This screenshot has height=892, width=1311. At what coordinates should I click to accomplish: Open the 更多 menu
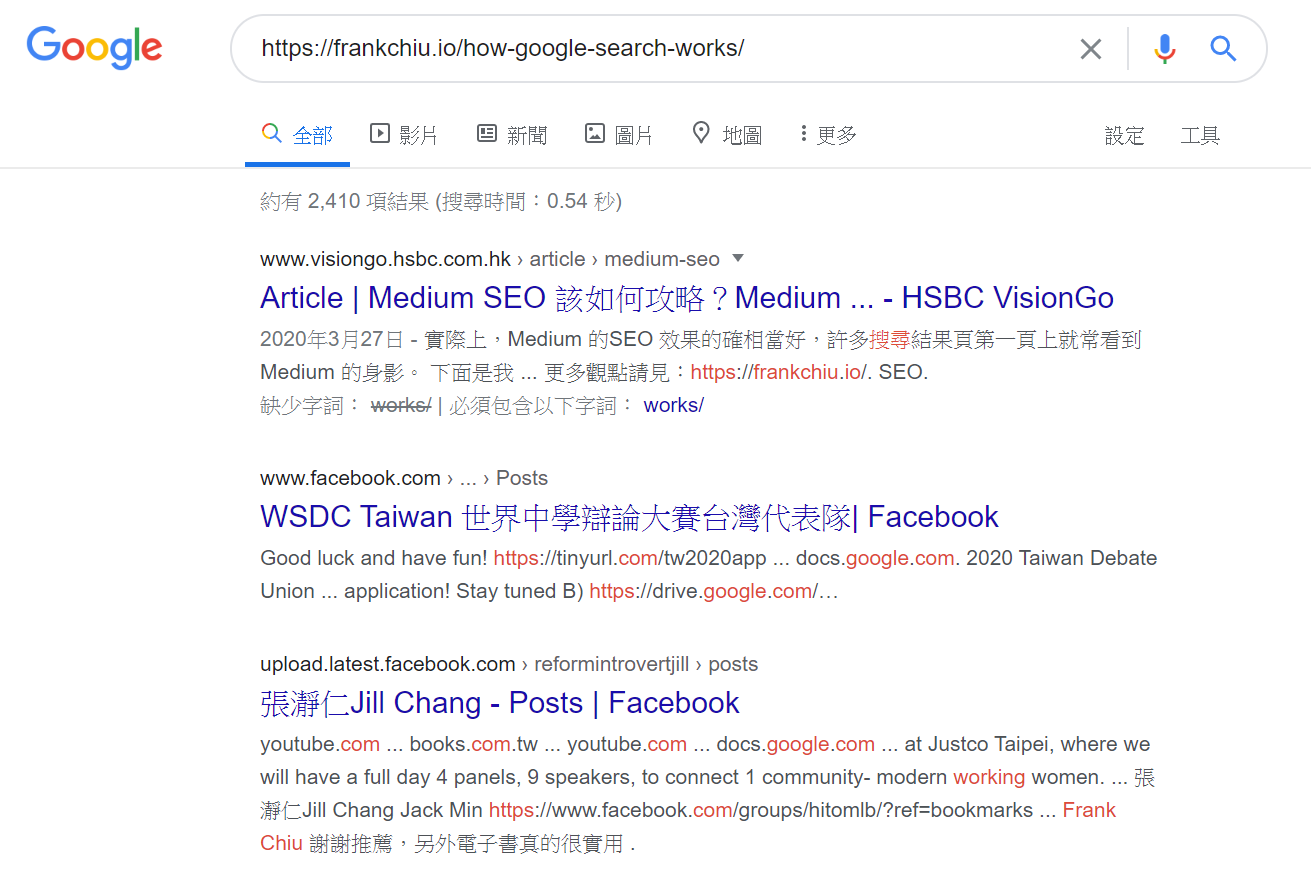click(x=829, y=135)
